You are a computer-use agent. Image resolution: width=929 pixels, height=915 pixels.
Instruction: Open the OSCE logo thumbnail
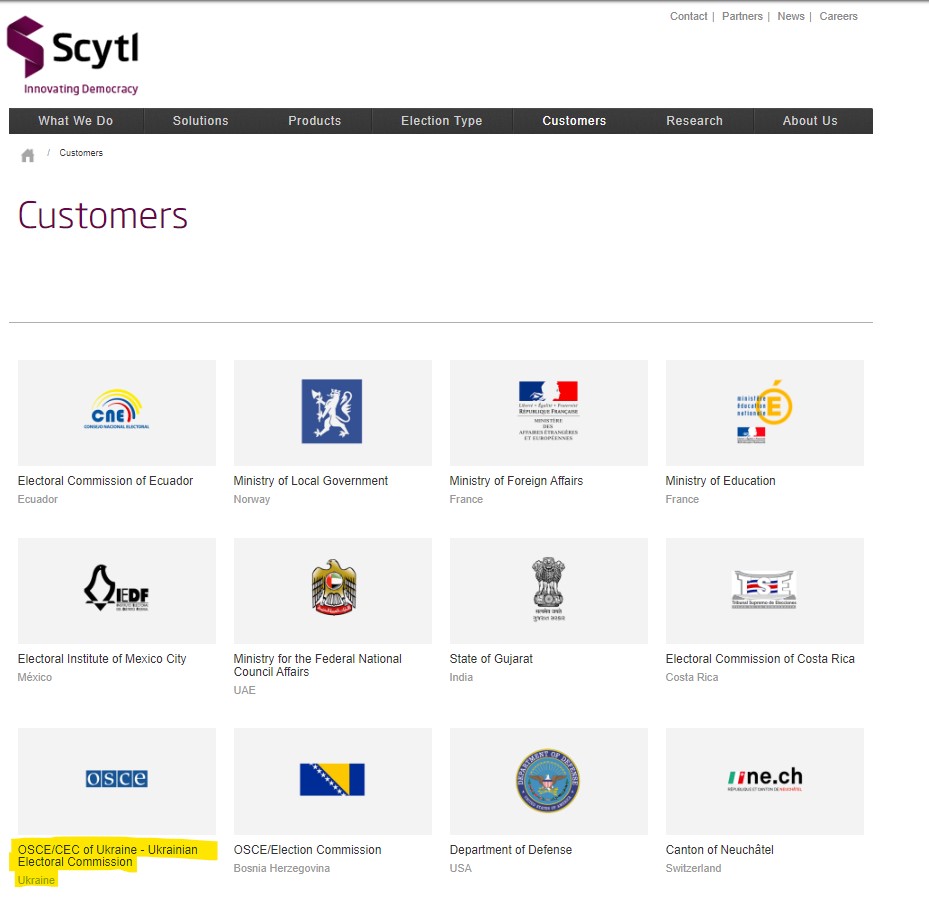pyautogui.click(x=117, y=781)
